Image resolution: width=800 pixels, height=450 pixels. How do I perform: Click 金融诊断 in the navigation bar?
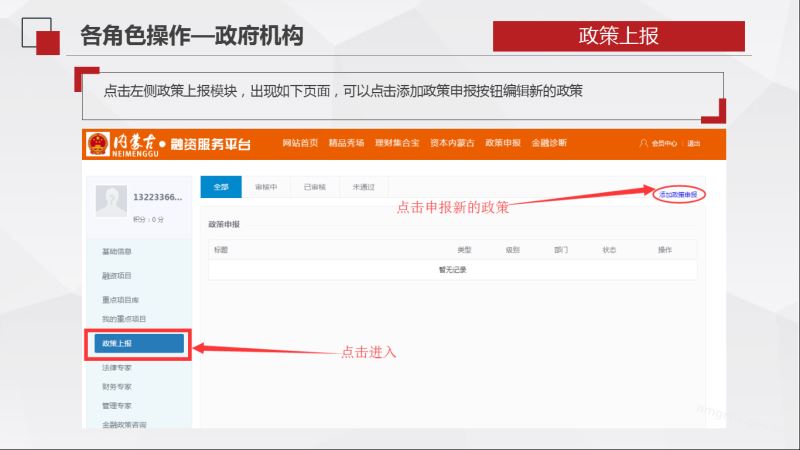click(549, 143)
